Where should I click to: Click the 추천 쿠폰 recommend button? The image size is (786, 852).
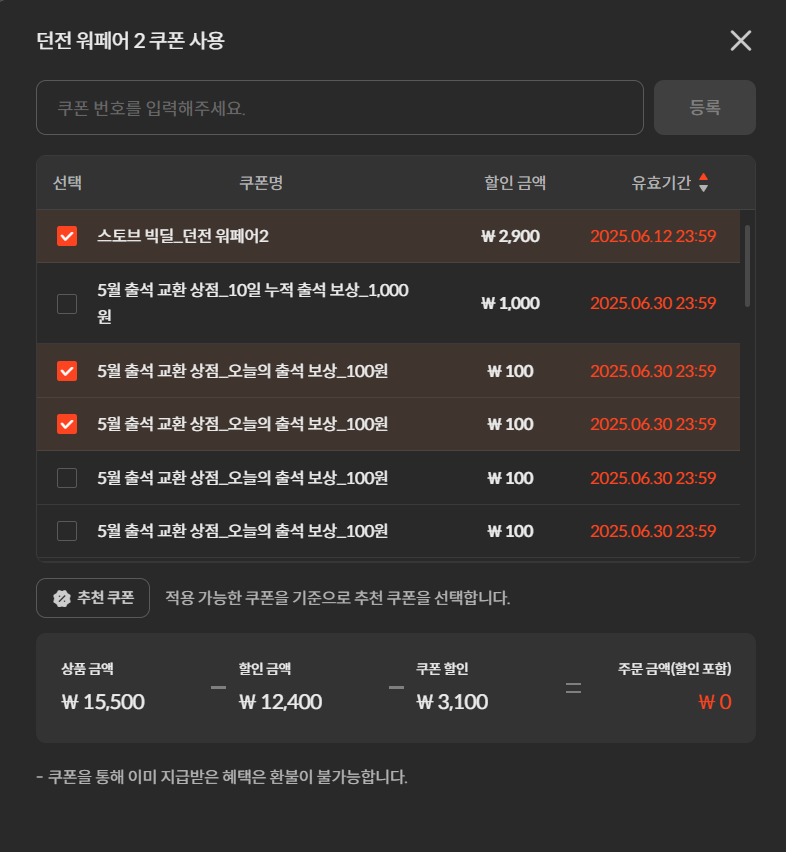93,598
